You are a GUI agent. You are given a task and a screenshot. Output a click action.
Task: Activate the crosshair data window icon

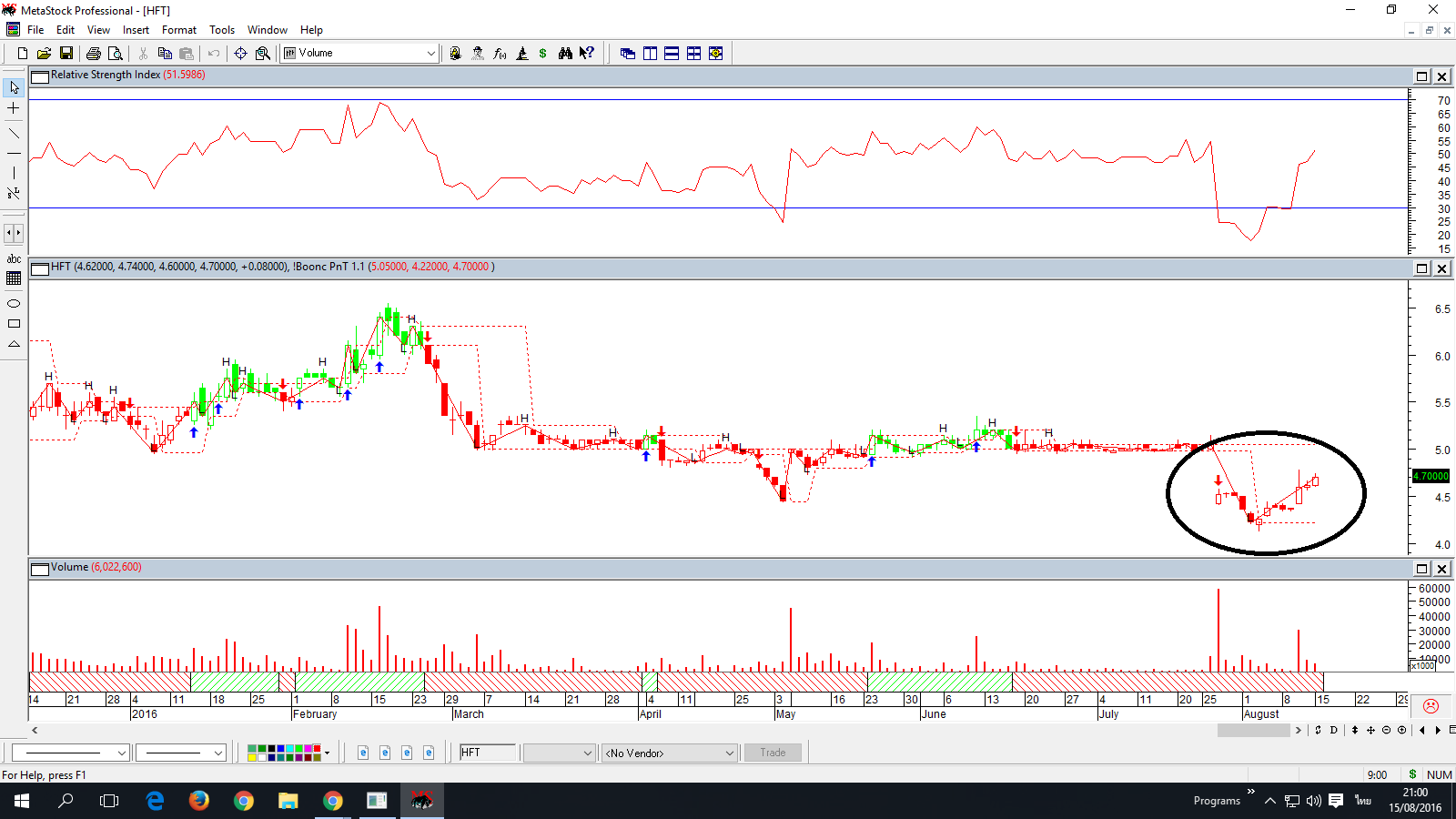pos(241,54)
